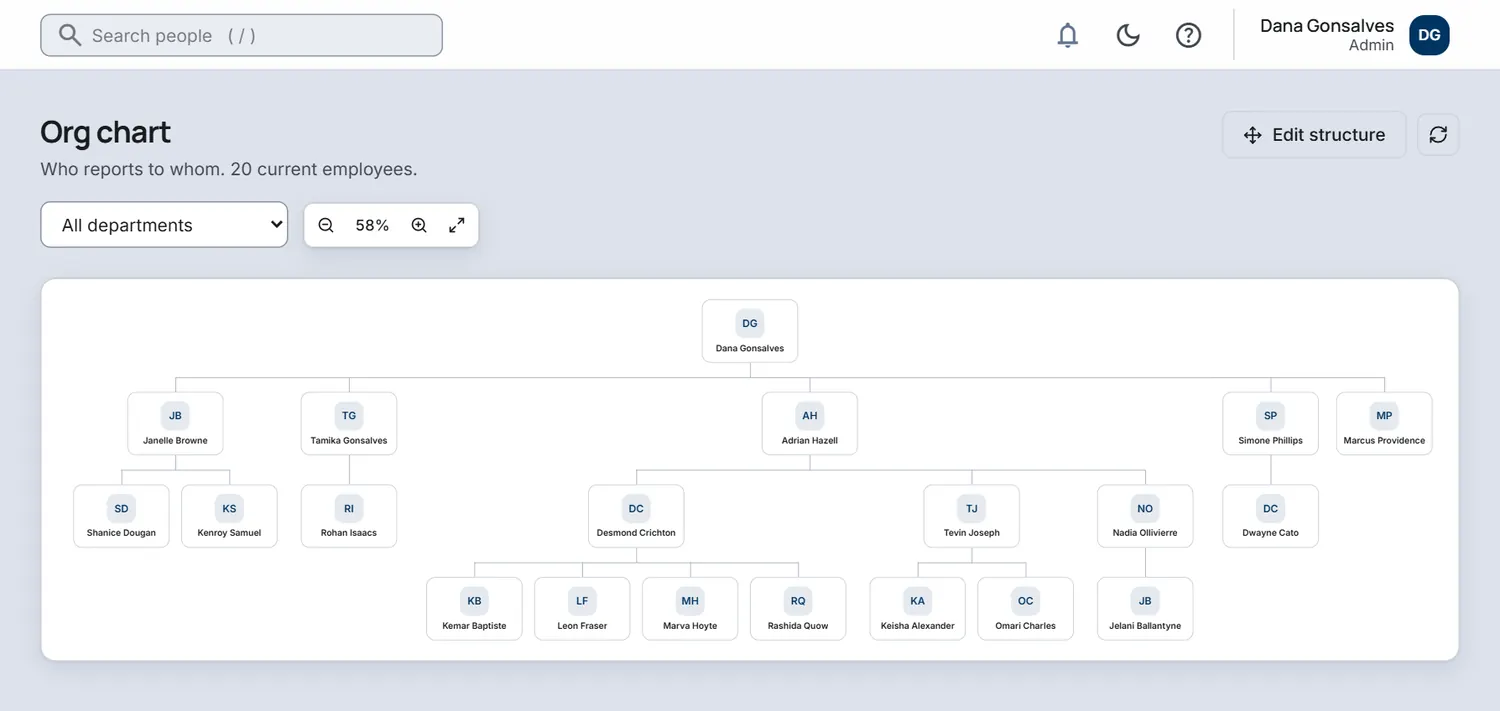
Task: Open Tevin Joseph's card
Action: click(972, 516)
